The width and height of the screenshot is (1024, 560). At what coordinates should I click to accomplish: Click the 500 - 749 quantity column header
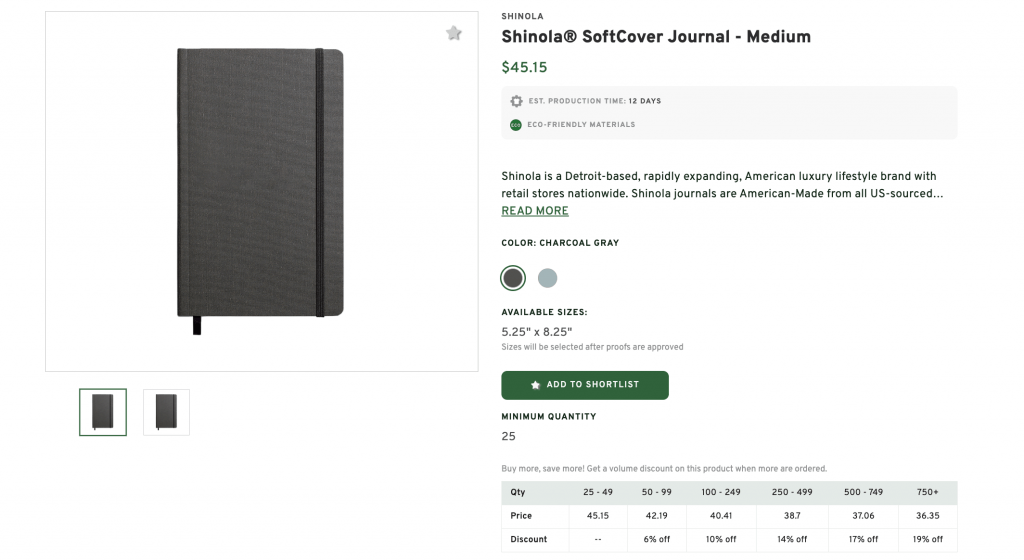coord(865,492)
